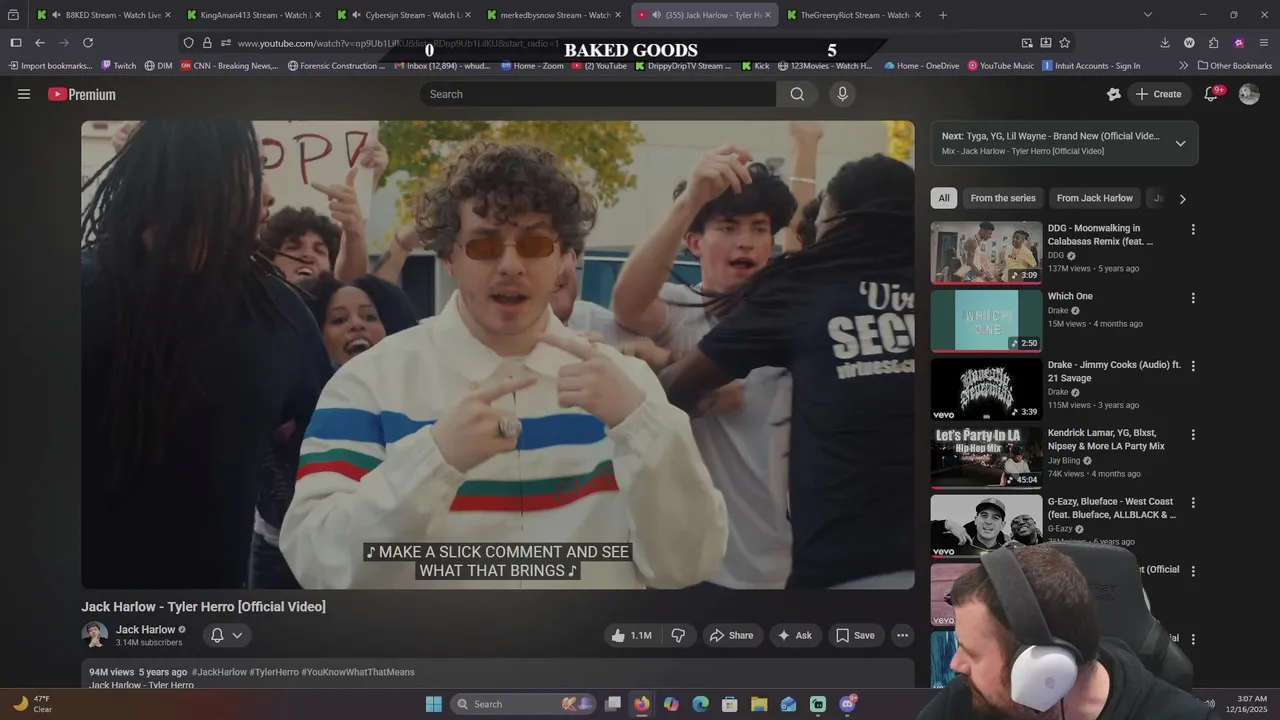Open File Explorer from the taskbar
The image size is (1280, 720).
[759, 704]
